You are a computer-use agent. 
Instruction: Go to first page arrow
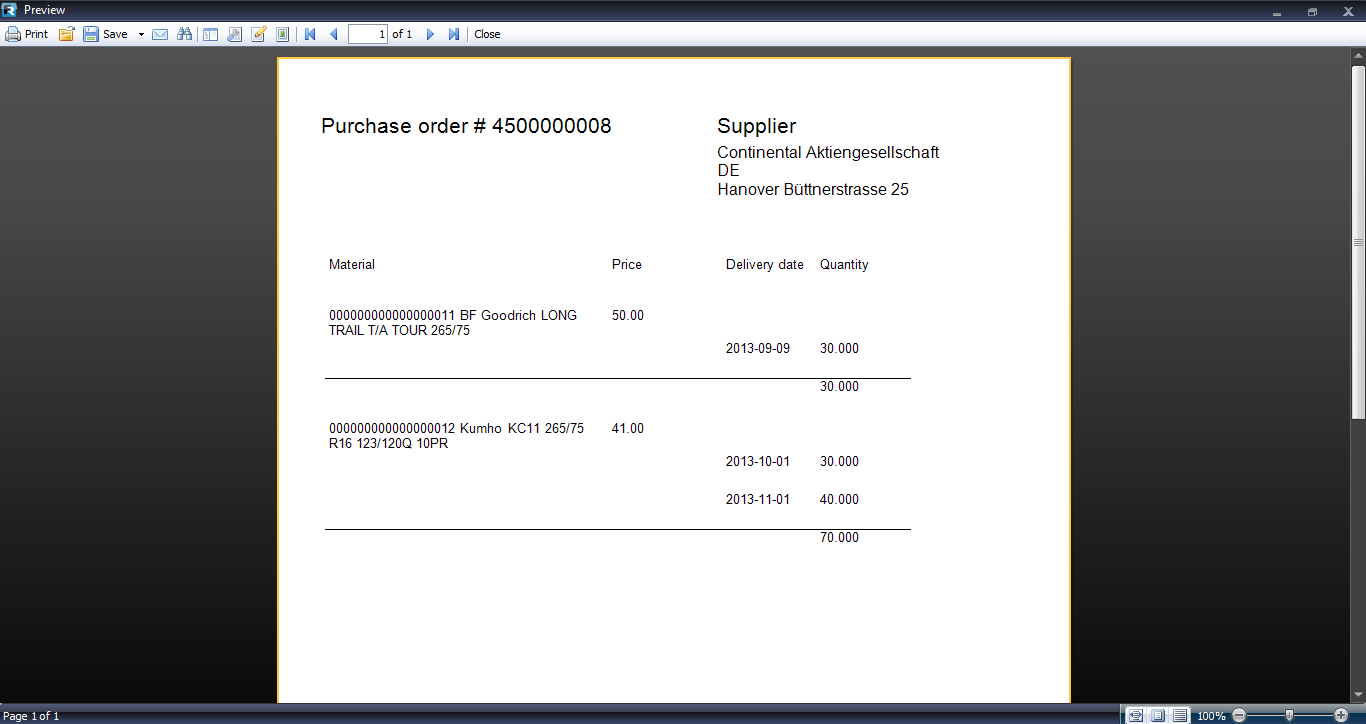(310, 34)
